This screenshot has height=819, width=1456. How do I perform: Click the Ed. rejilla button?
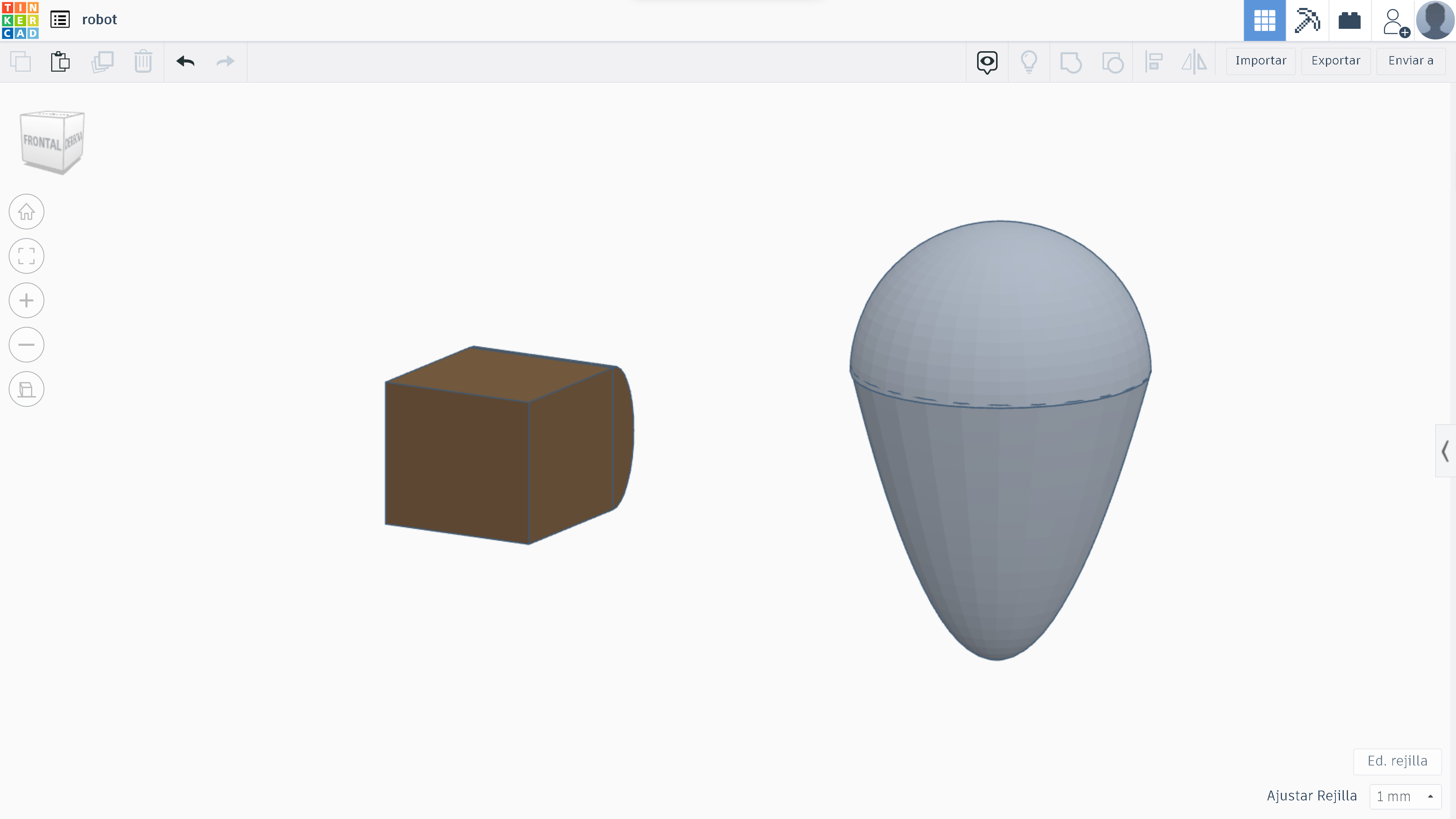(1397, 761)
